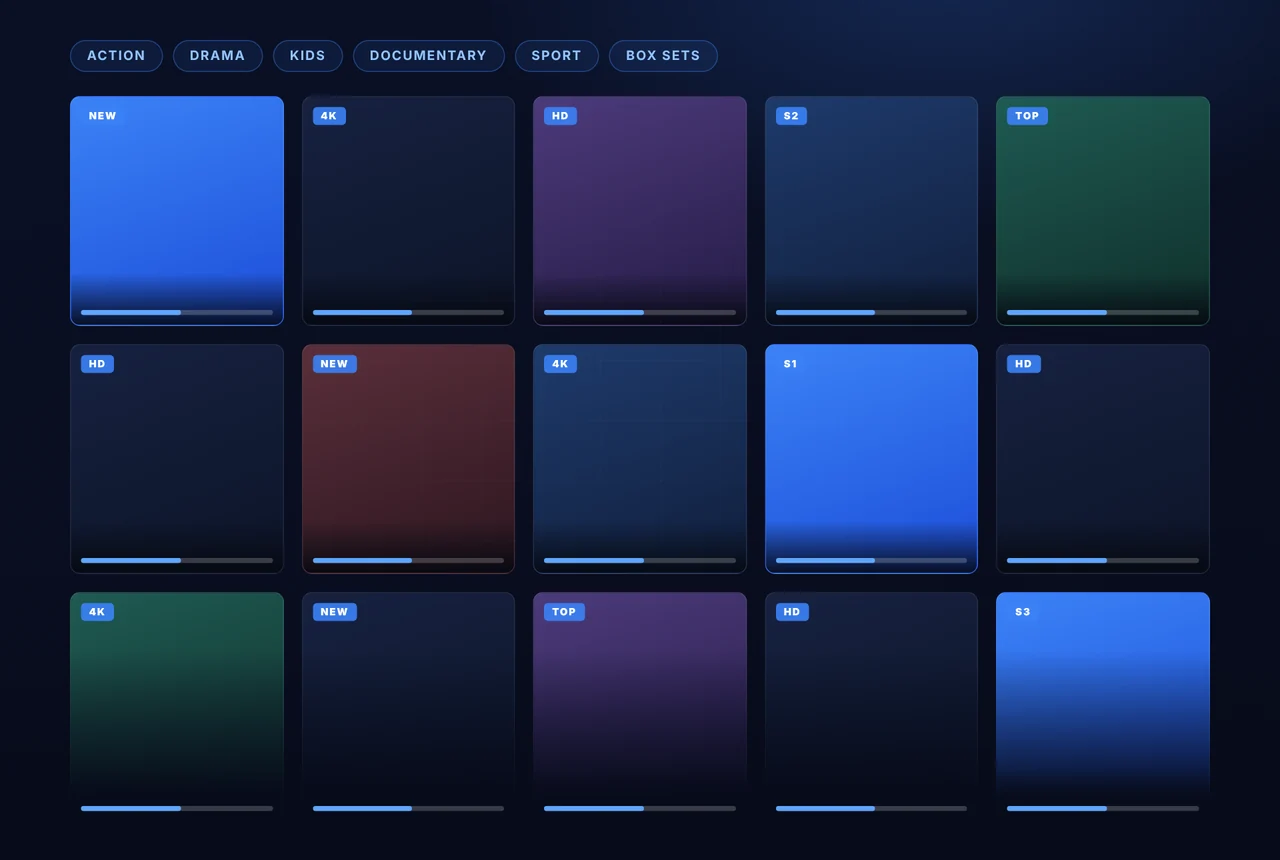
Task: Open the KIDS category filter
Action: [308, 56]
